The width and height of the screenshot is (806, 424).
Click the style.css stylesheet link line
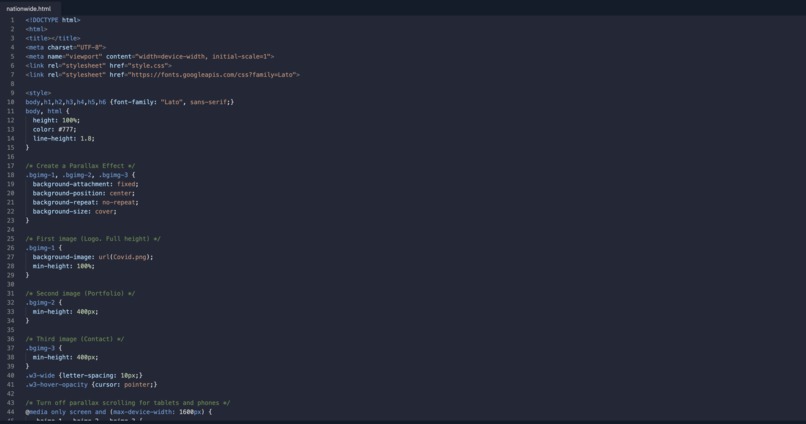99,66
